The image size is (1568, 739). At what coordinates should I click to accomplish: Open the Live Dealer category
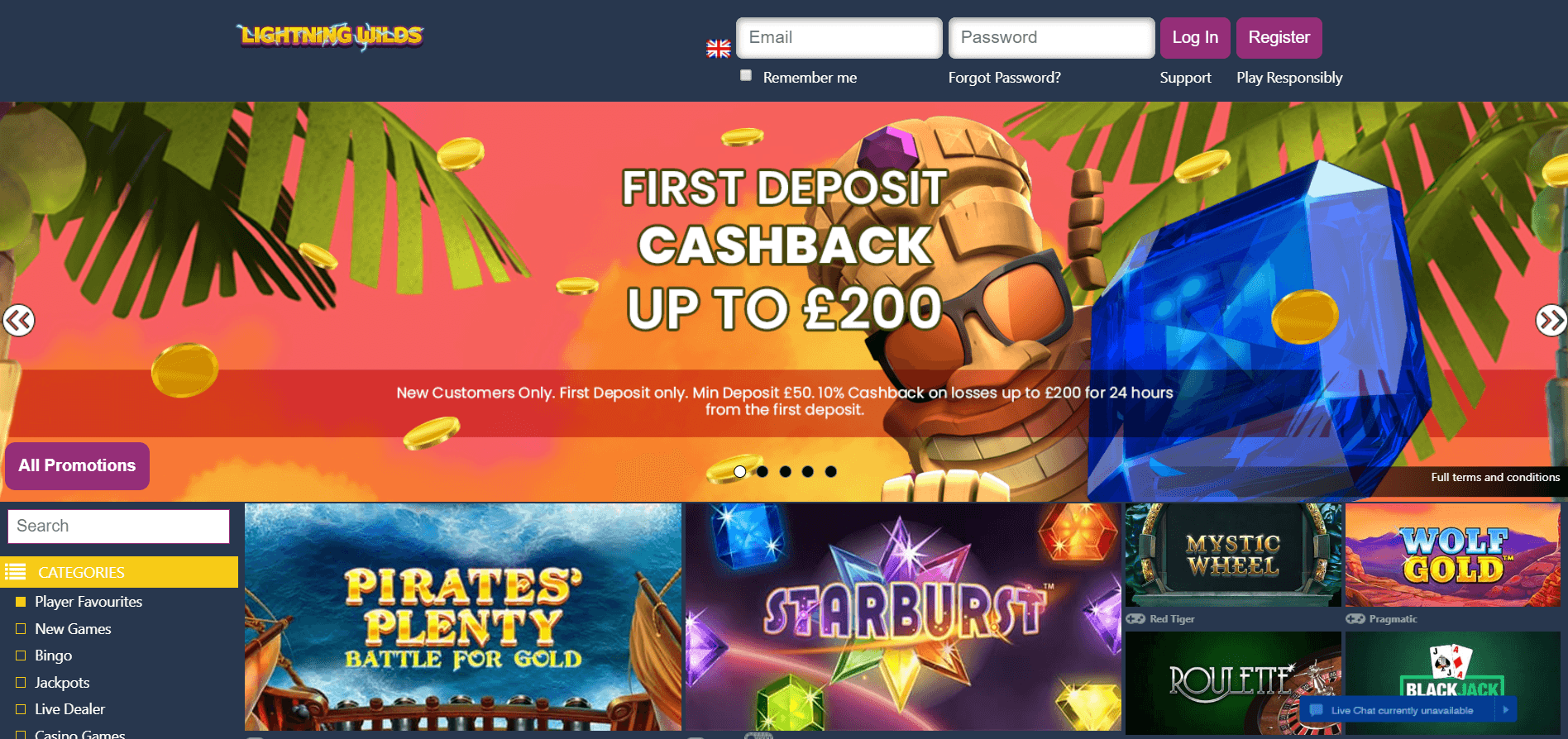click(x=69, y=709)
